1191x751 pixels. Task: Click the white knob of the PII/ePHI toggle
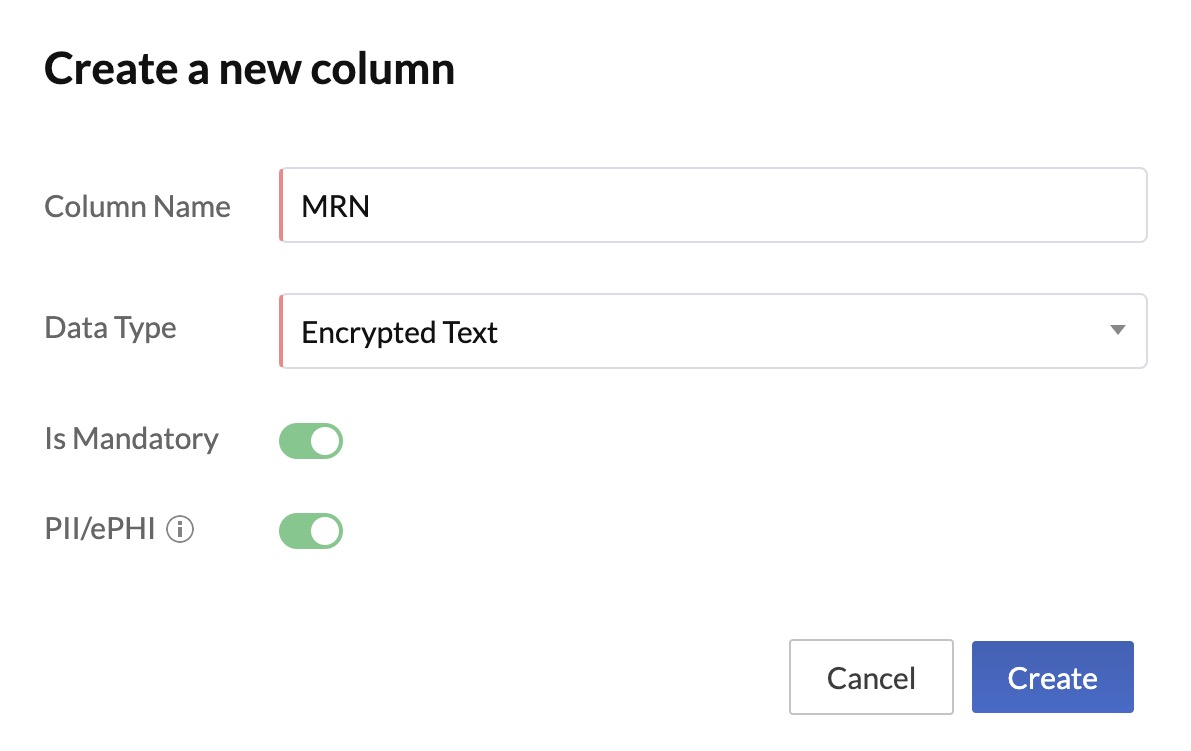click(x=325, y=531)
